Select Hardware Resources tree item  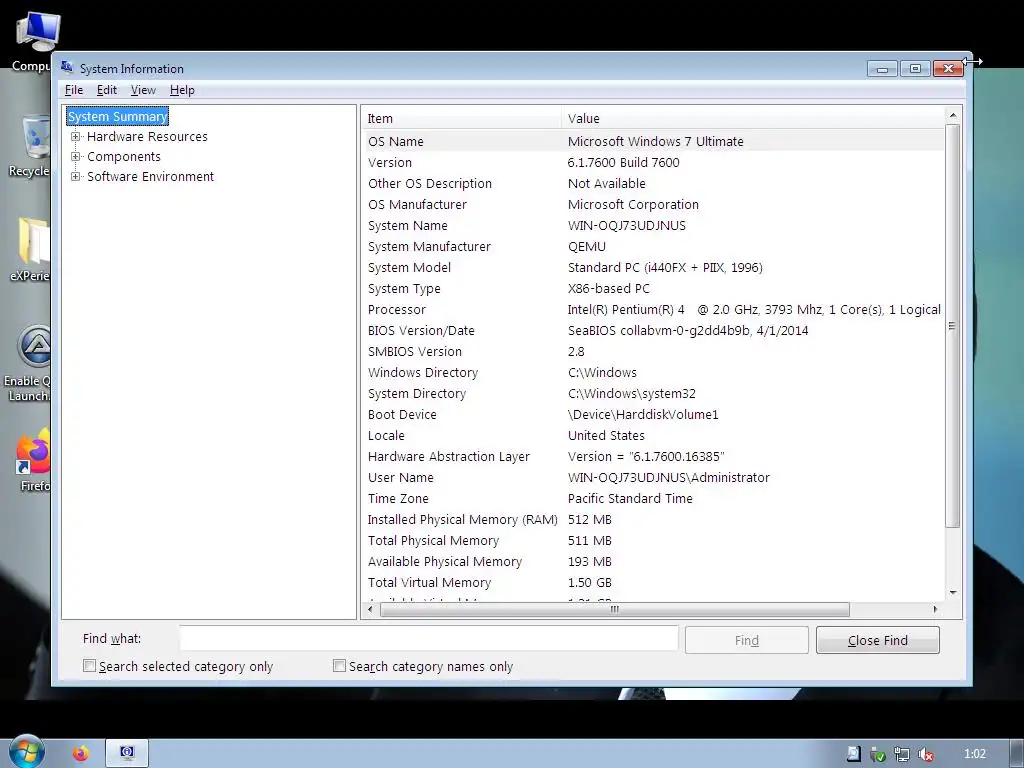[x=147, y=136]
